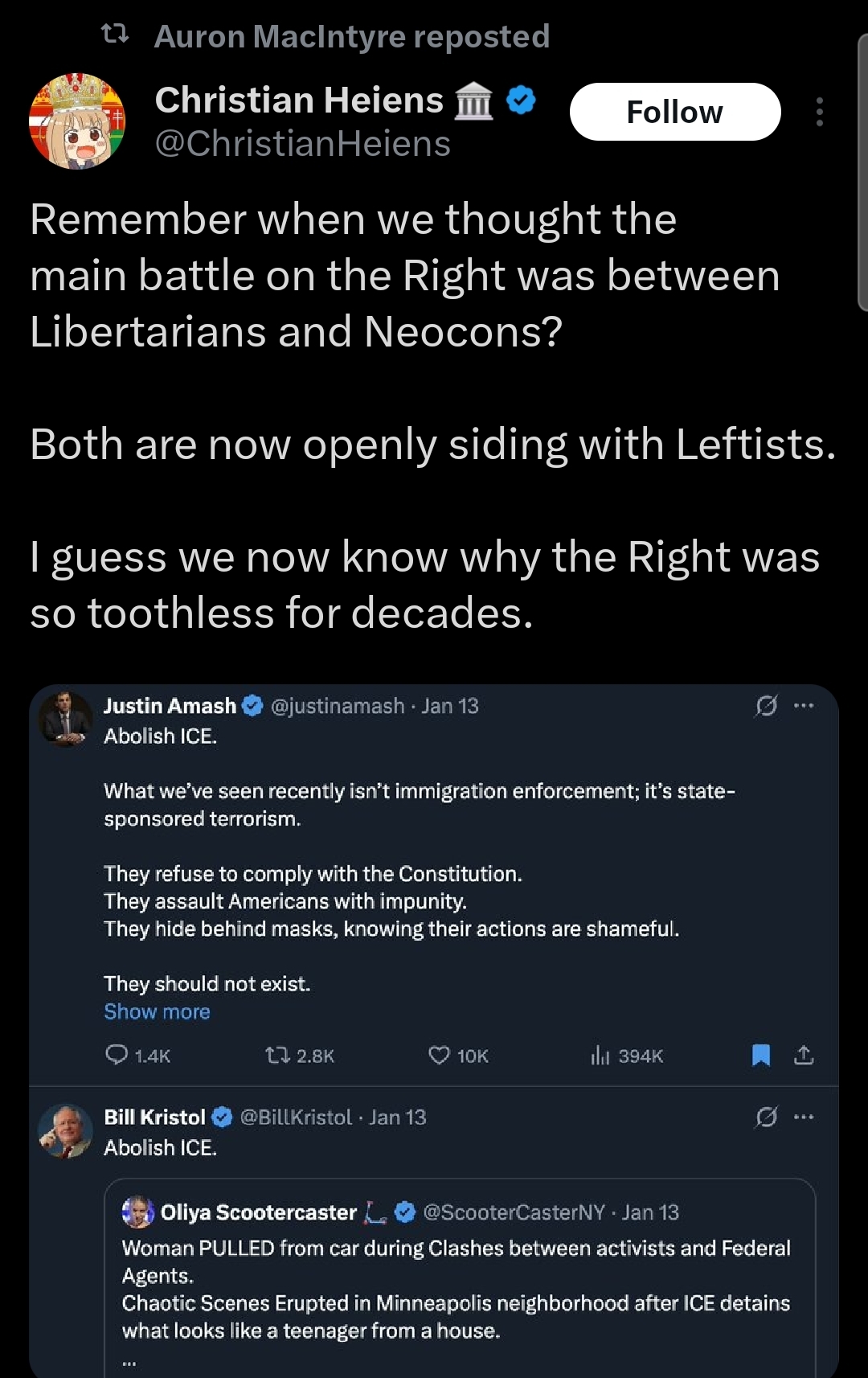Repost Justin Amash's tweet showing 2.8K
Image resolution: width=868 pixels, height=1378 pixels.
(x=278, y=1055)
